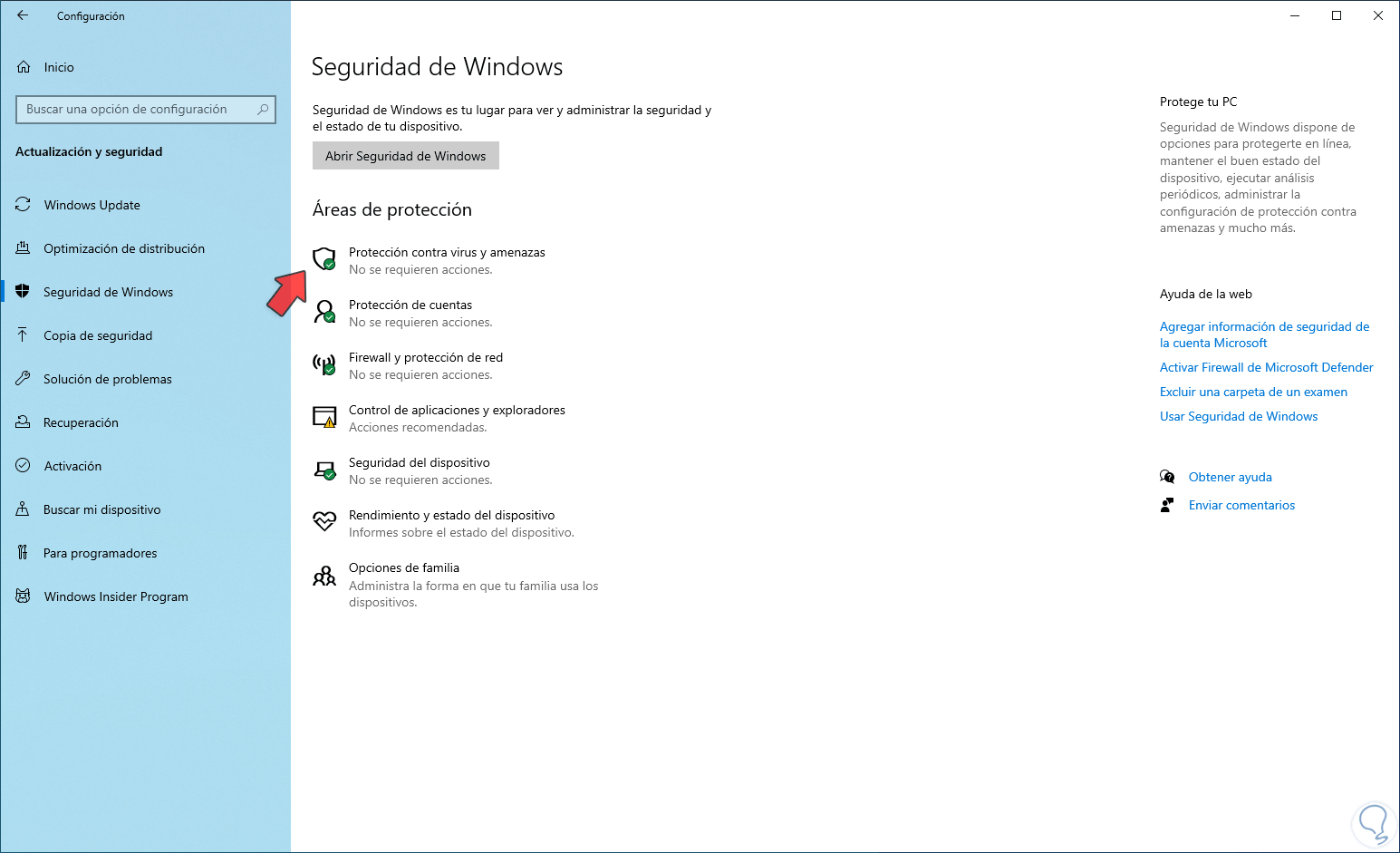This screenshot has height=853, width=1400.
Task: Open Opciones de familia area
Action: pyautogui.click(x=404, y=567)
